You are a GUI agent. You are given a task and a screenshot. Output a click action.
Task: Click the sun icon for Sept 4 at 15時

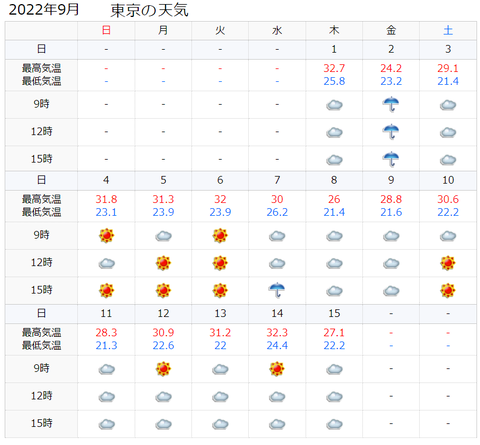click(106, 290)
